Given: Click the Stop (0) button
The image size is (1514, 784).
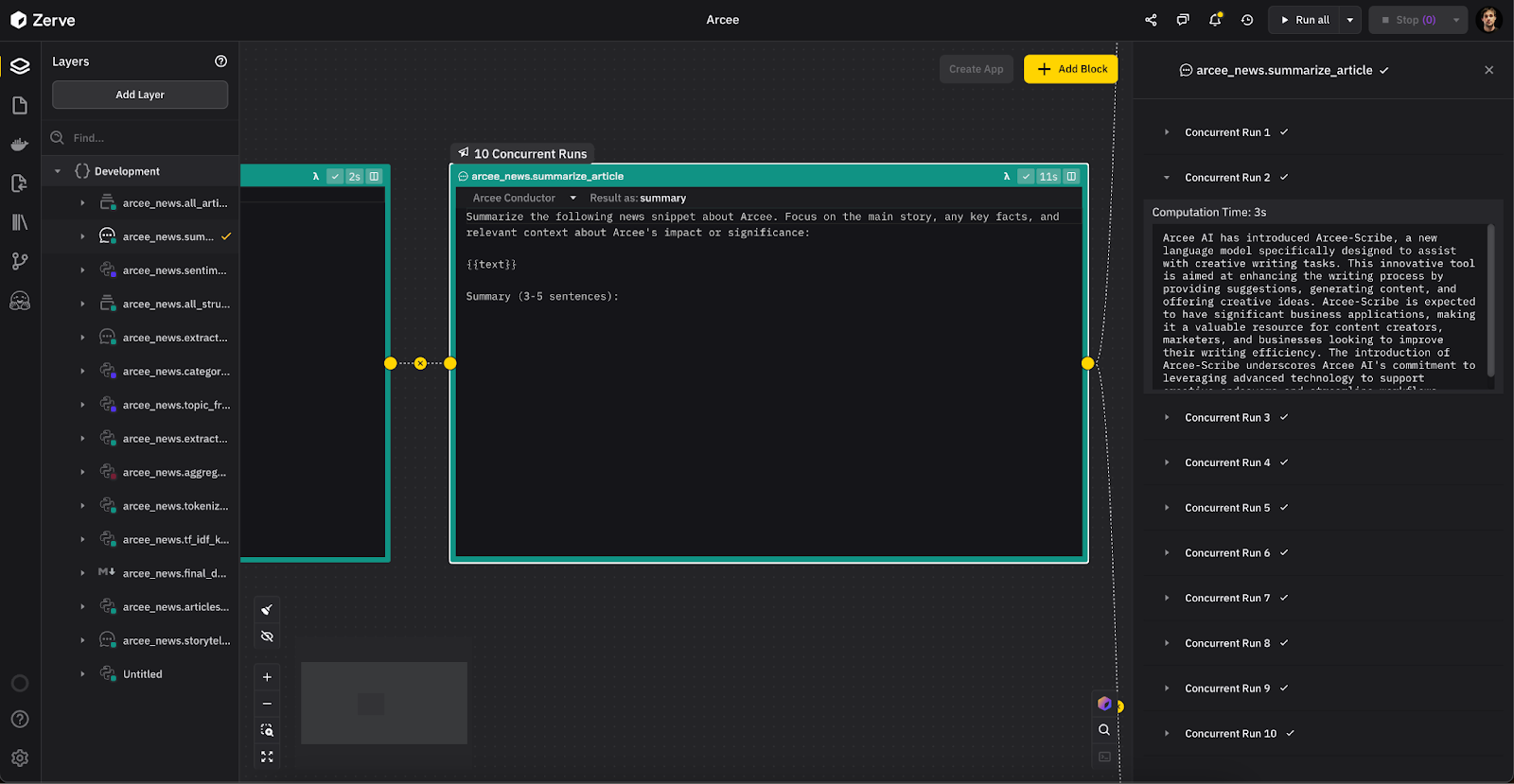Looking at the screenshot, I should pyautogui.click(x=1408, y=20).
